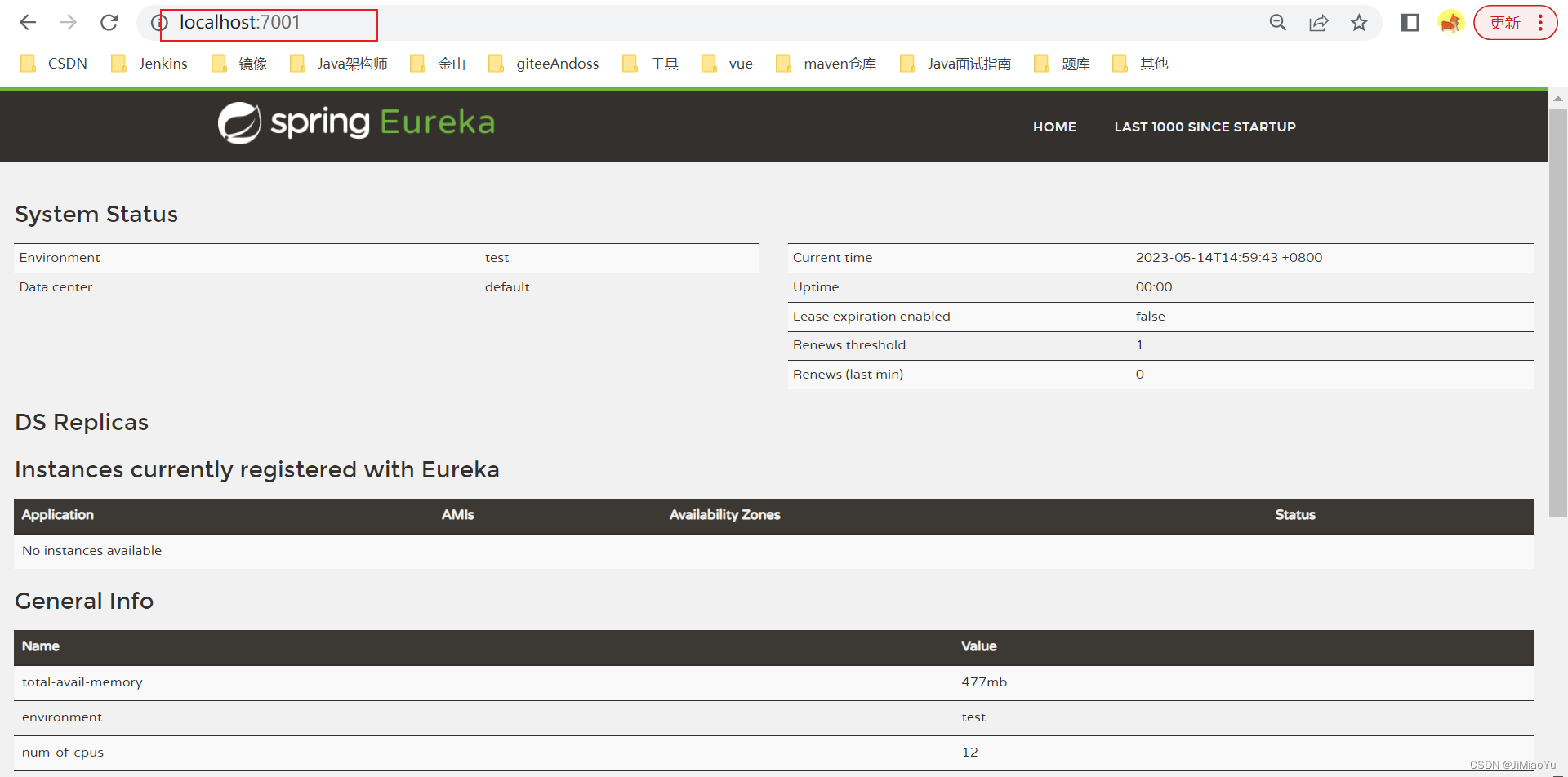Open the 题库 bookmark folder
The image size is (1568, 777).
1062,64
